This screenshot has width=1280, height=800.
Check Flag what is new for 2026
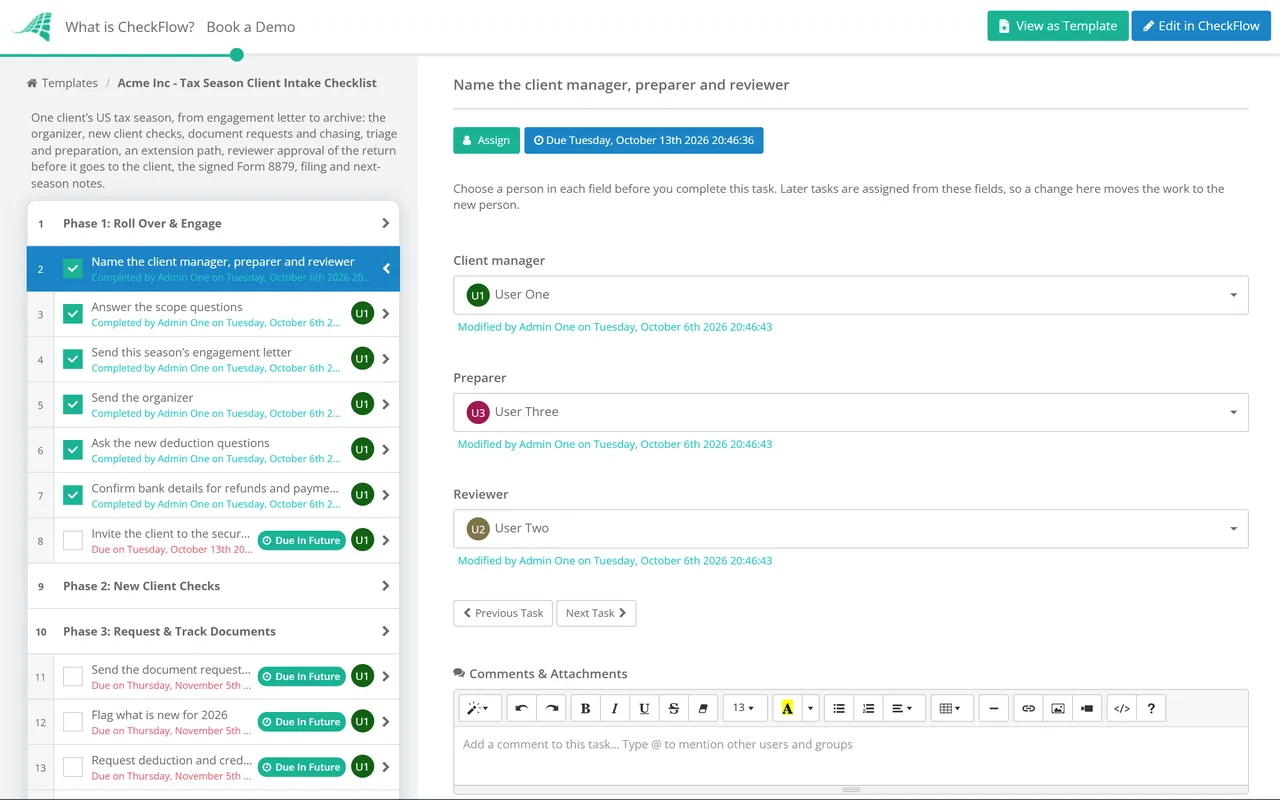point(73,722)
